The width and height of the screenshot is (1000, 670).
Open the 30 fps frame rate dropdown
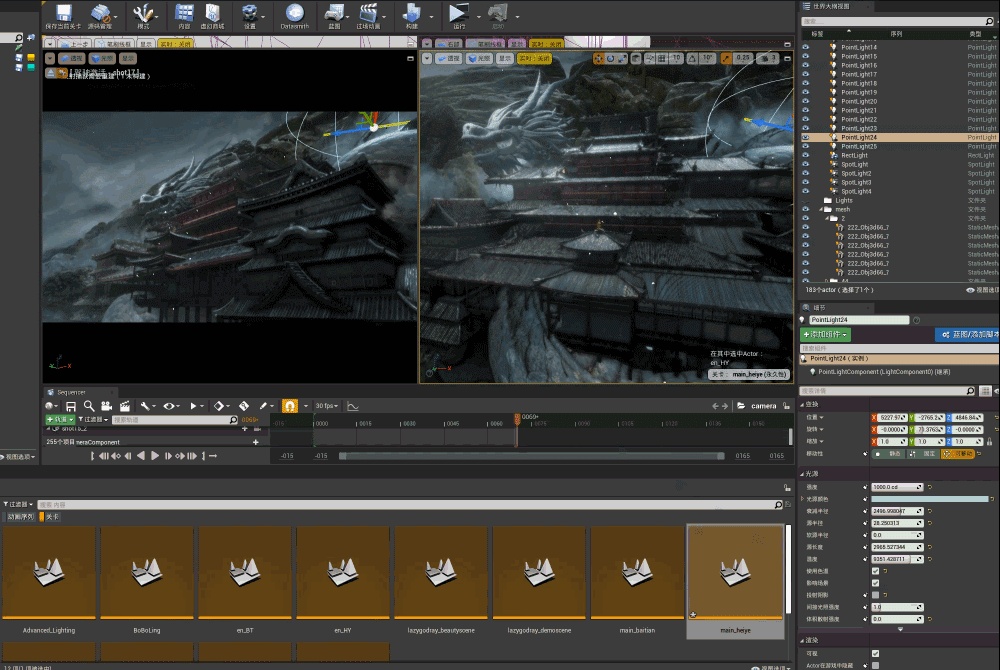(326, 406)
